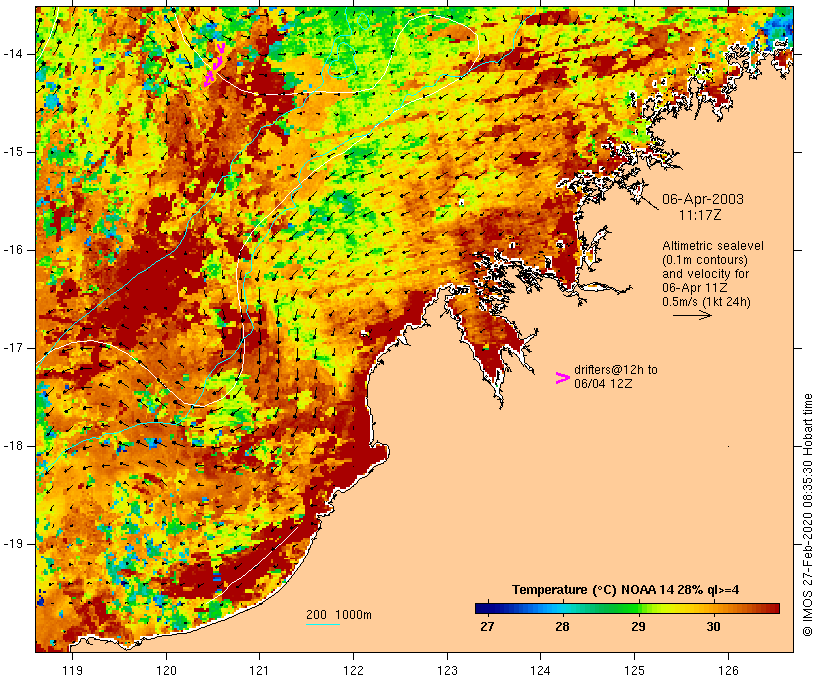Screen dimensions: 820x680
Task: Click the "Temperature (°C) NOAA 14 28% ql>=4" title
Action: pyautogui.click(x=625, y=590)
